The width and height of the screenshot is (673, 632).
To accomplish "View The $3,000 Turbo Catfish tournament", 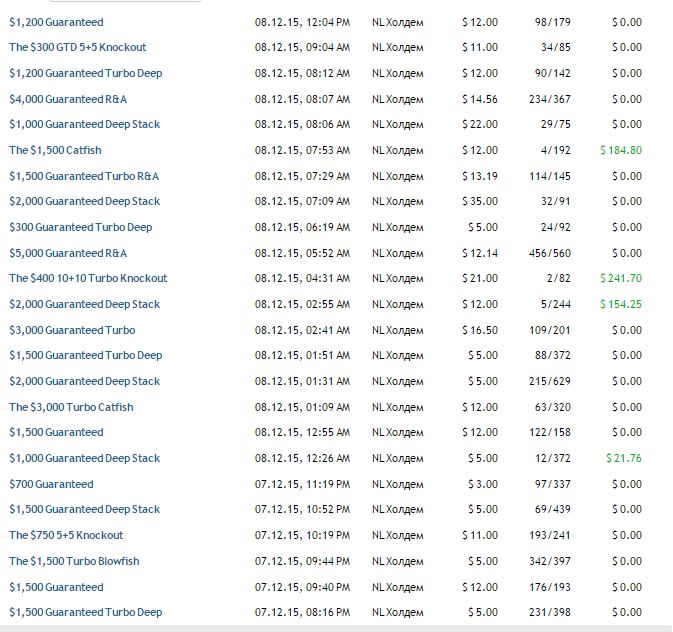I will click(71, 407).
